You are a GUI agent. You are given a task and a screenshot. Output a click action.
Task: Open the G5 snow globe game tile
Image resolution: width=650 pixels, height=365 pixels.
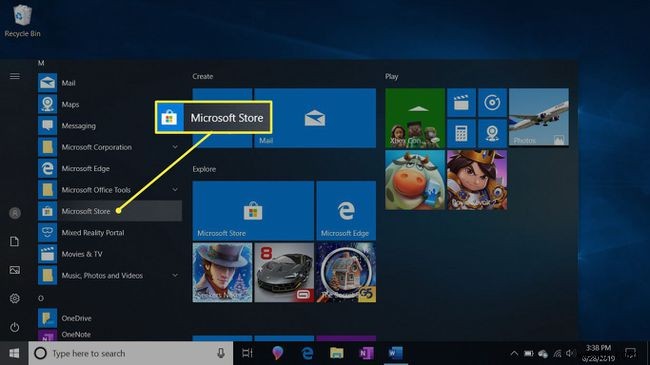346,273
